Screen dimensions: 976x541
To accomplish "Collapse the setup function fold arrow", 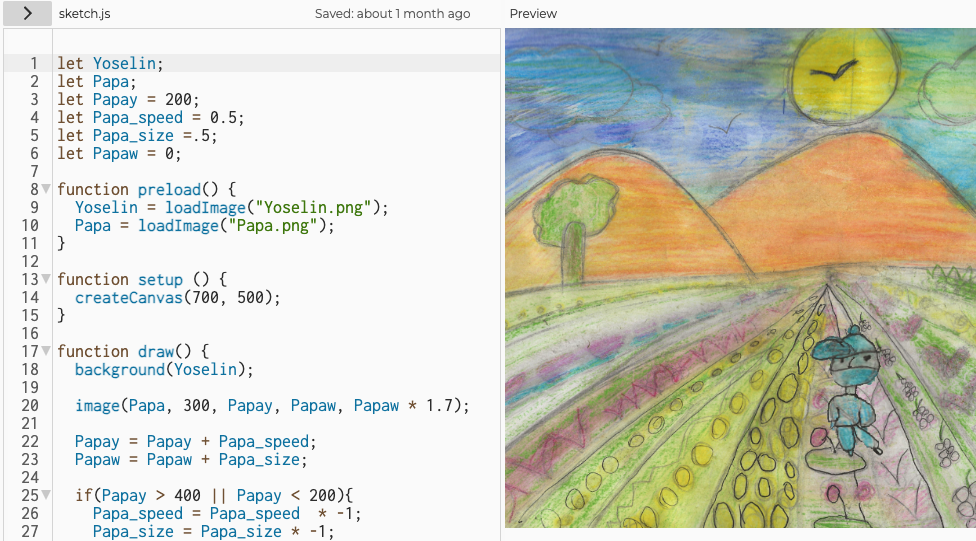I will [46, 279].
